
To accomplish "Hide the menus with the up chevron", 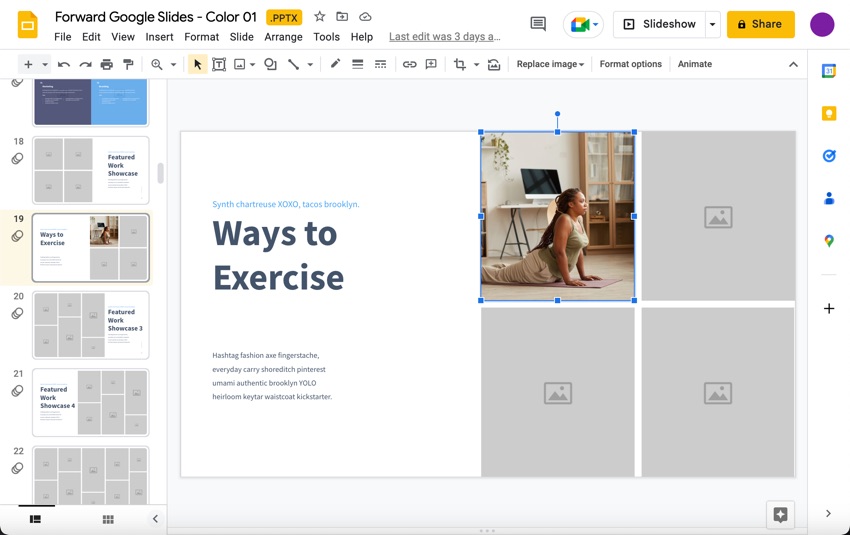I will click(x=793, y=65).
